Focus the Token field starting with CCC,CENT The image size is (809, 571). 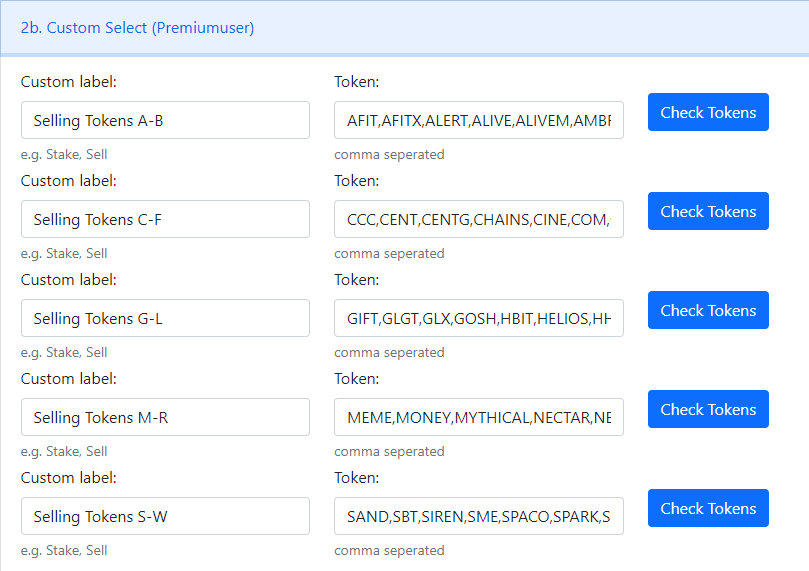pyautogui.click(x=479, y=219)
